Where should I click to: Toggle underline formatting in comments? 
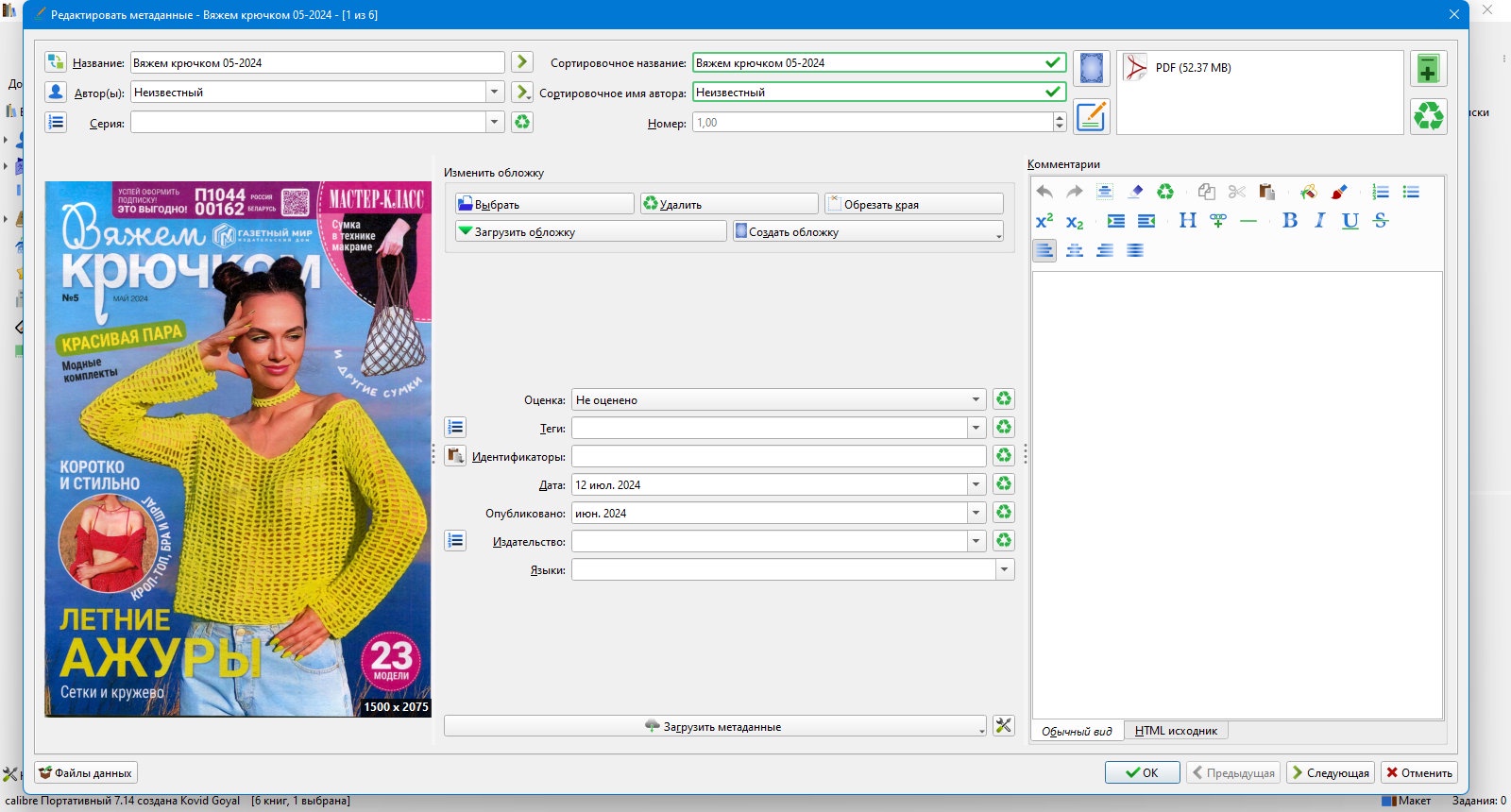(x=1350, y=221)
